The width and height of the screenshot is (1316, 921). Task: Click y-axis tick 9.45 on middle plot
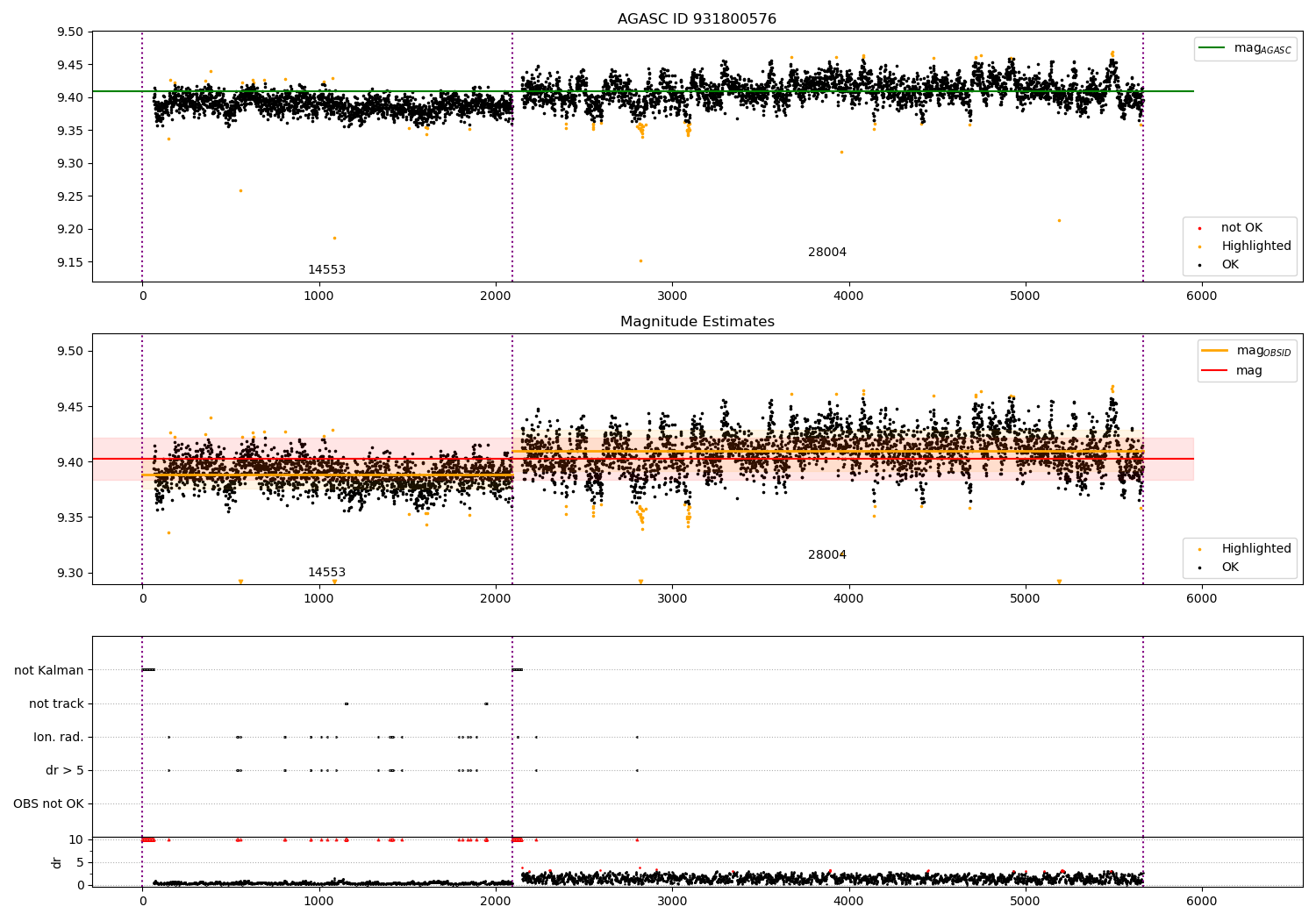click(x=69, y=407)
